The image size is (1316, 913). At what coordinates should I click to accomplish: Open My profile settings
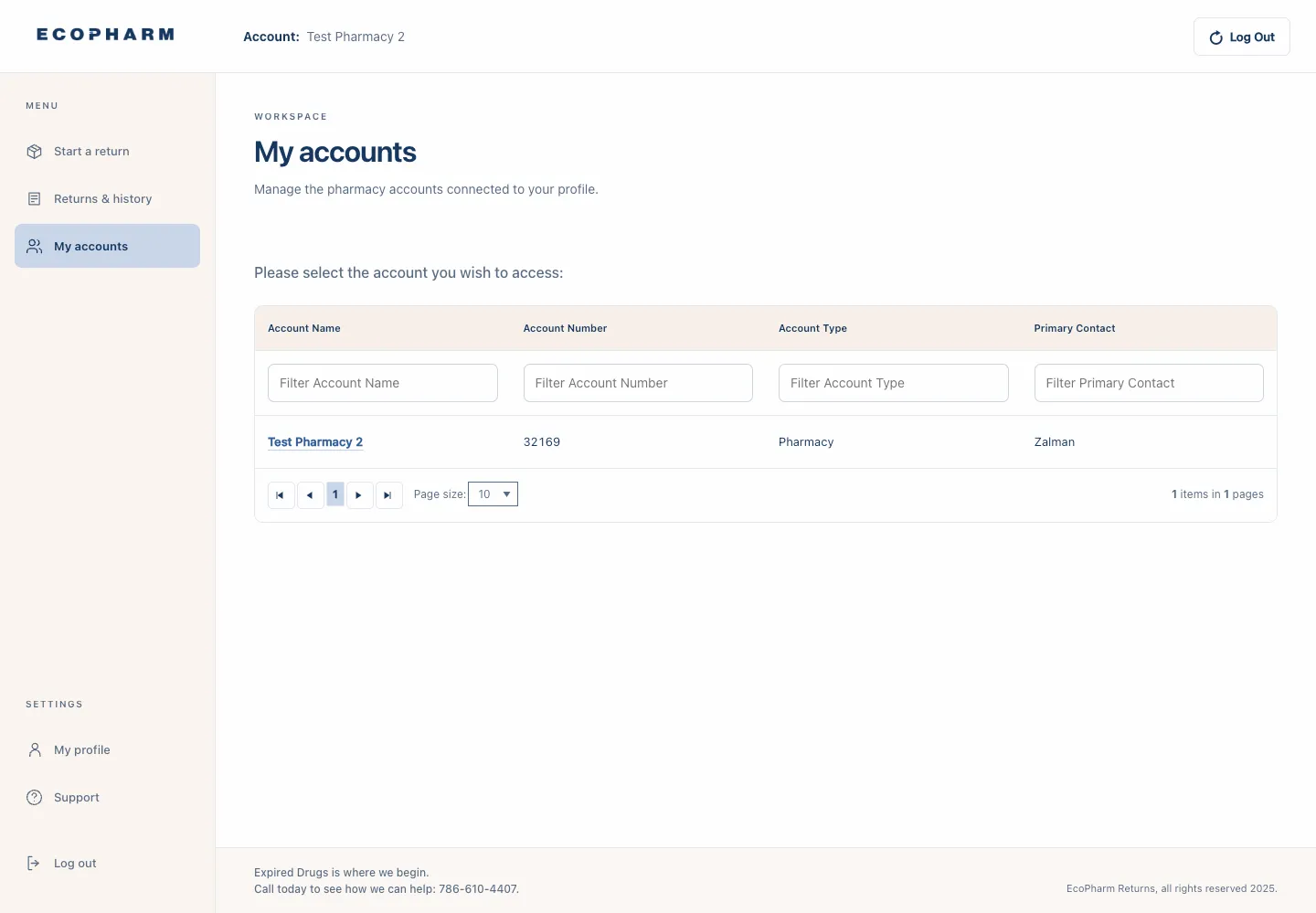[x=107, y=750]
